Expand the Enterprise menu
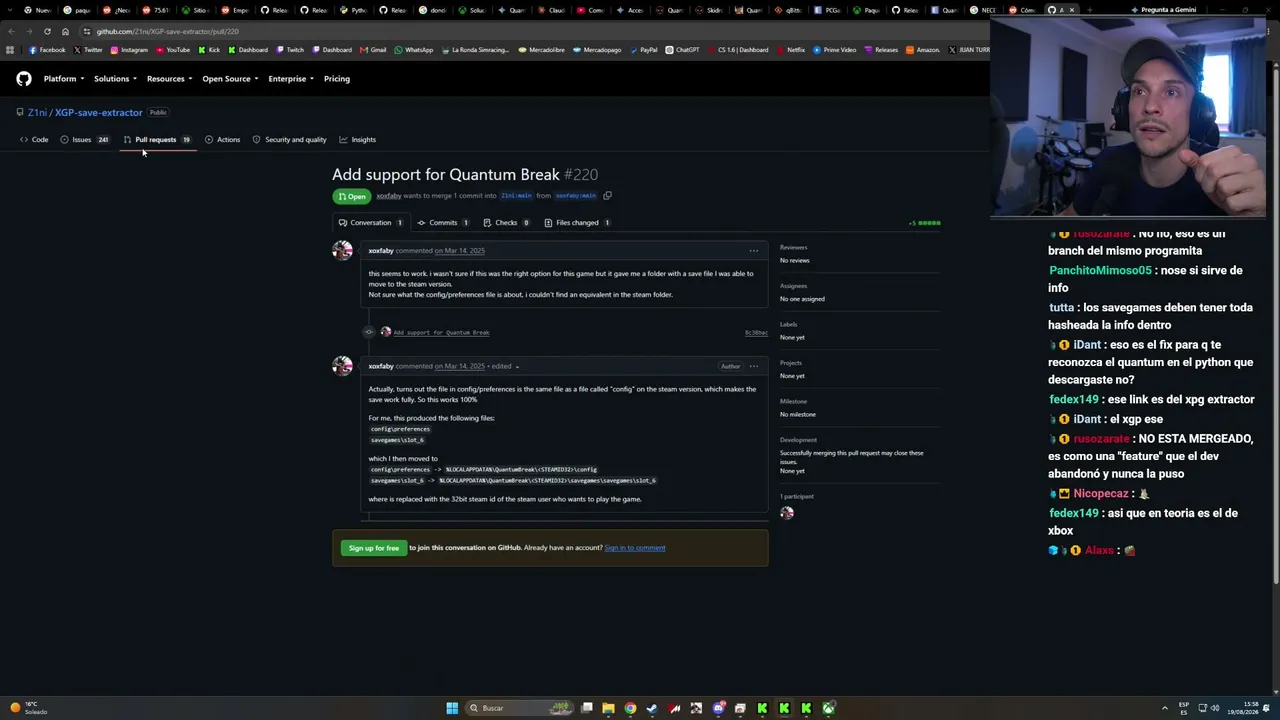Viewport: 1280px width, 720px height. click(291, 79)
